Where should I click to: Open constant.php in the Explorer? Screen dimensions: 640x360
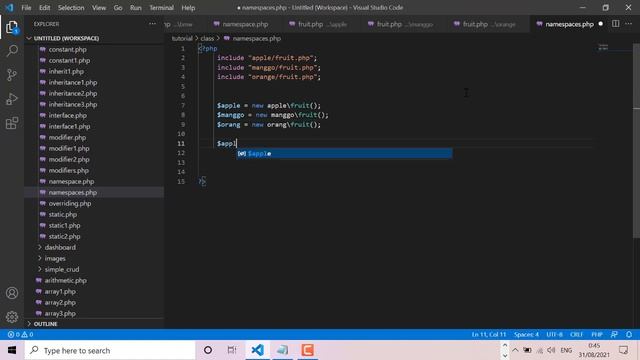67,49
